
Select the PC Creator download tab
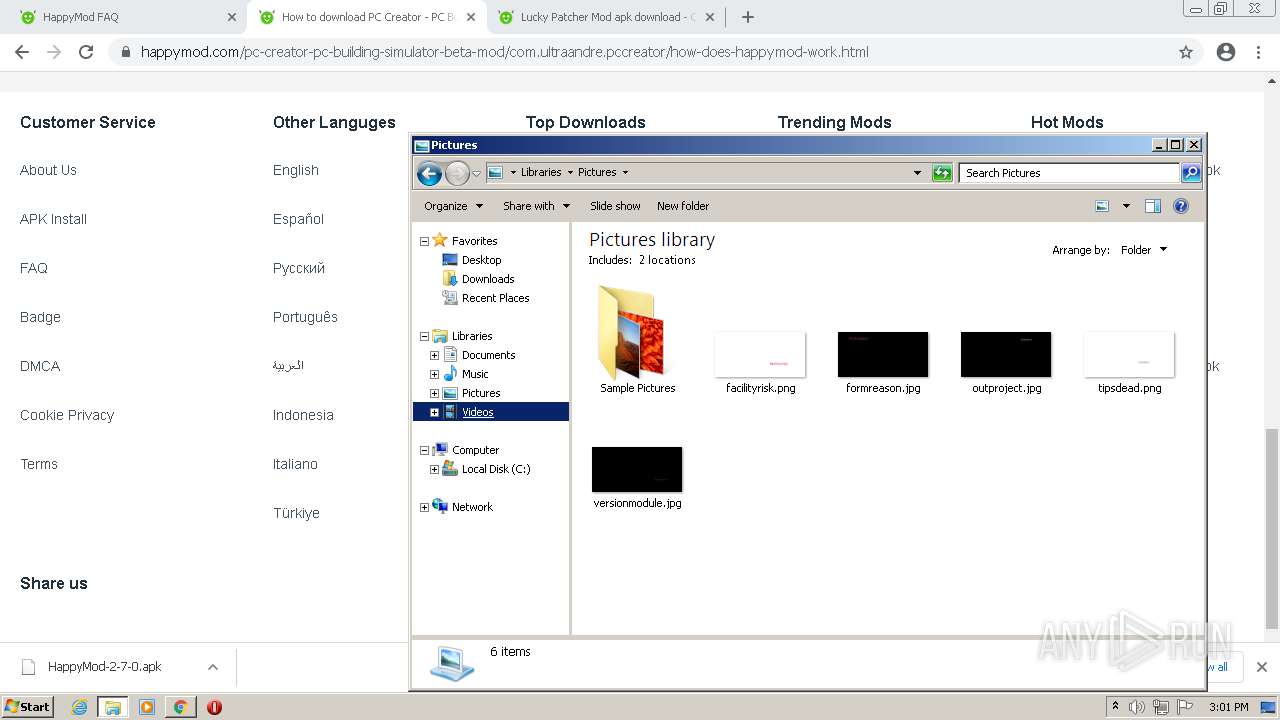pos(366,17)
